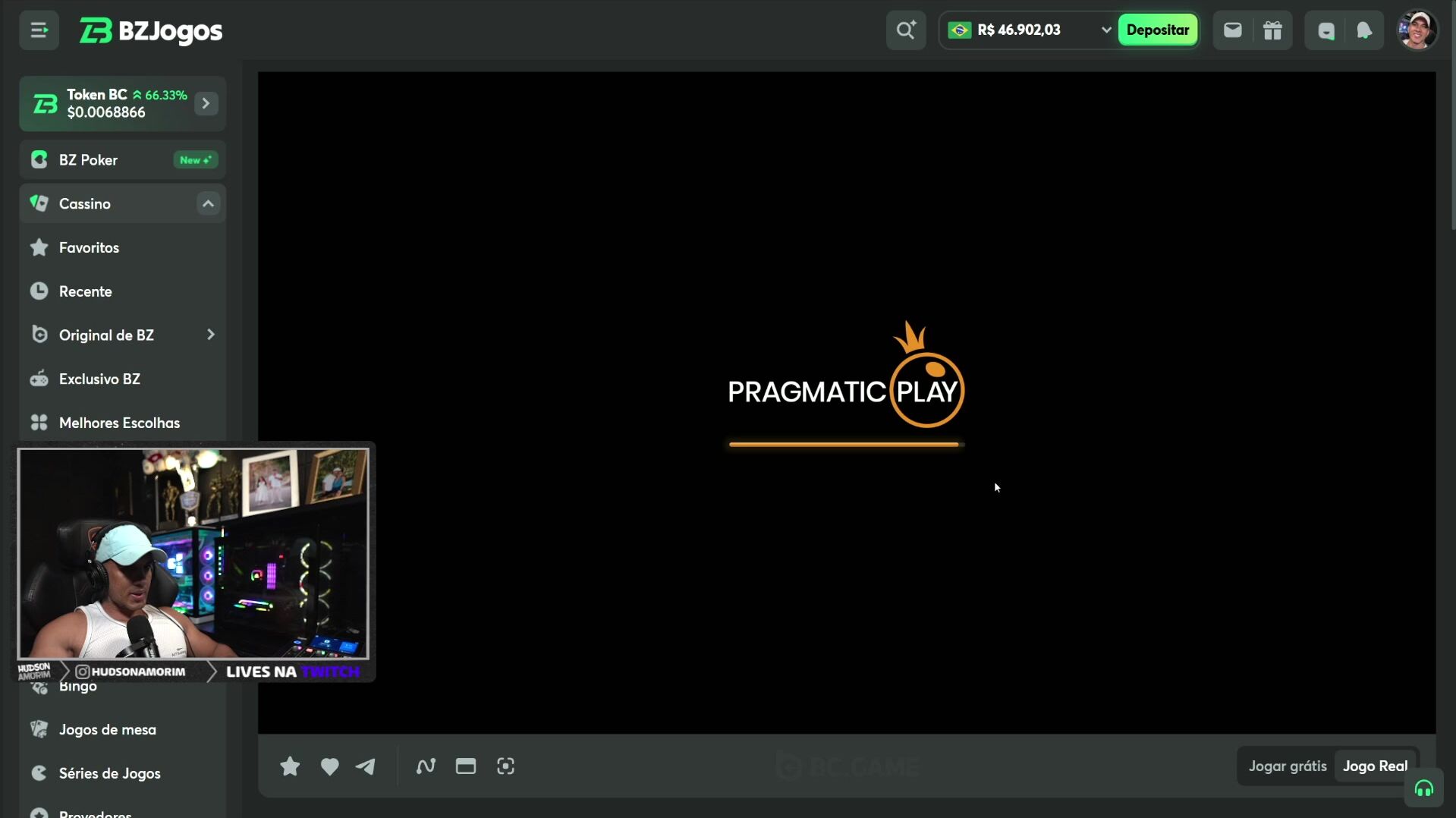Share game via paper plane icon
The height and width of the screenshot is (818, 1456).
coord(366,766)
